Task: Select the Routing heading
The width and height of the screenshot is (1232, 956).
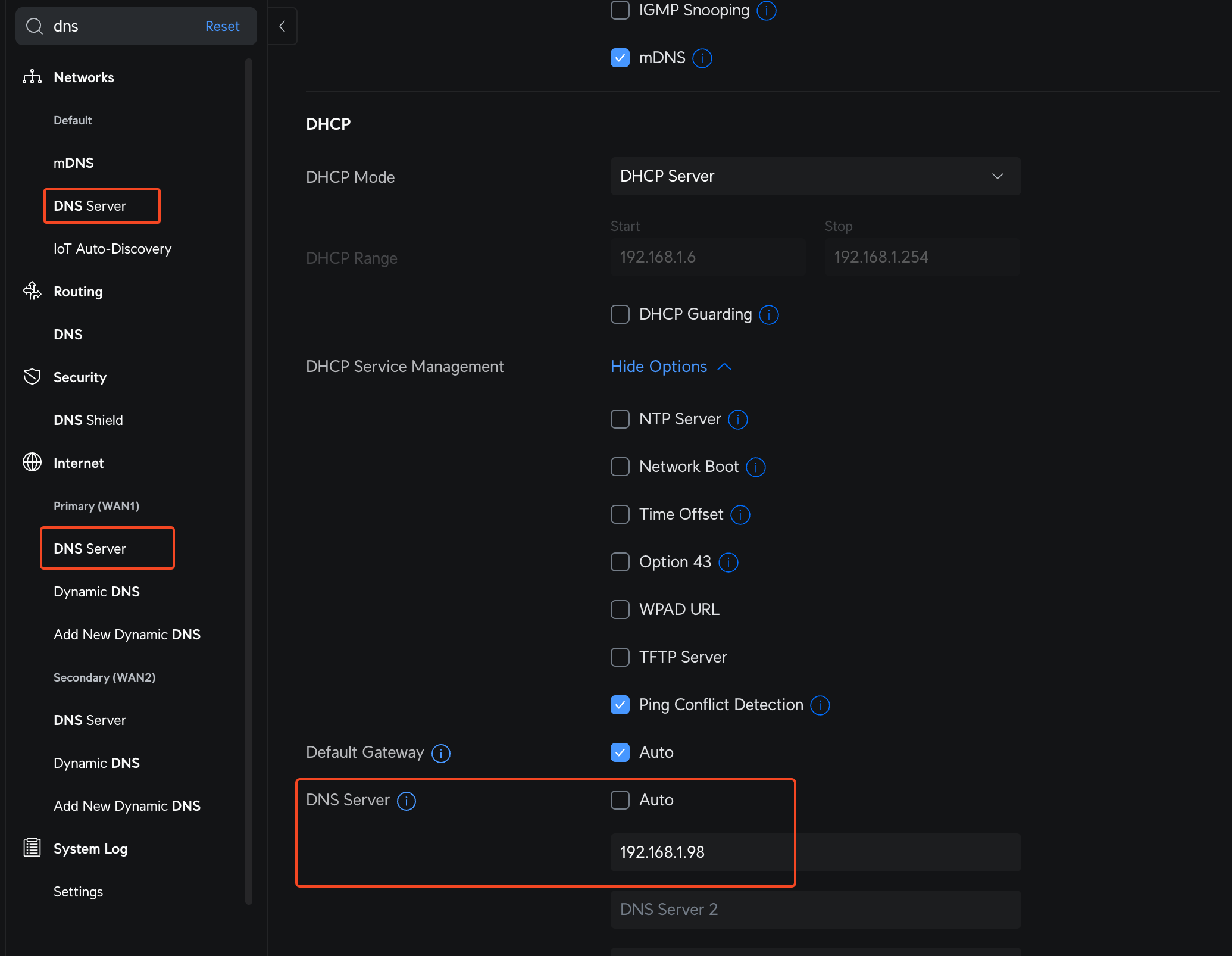Action: click(78, 292)
